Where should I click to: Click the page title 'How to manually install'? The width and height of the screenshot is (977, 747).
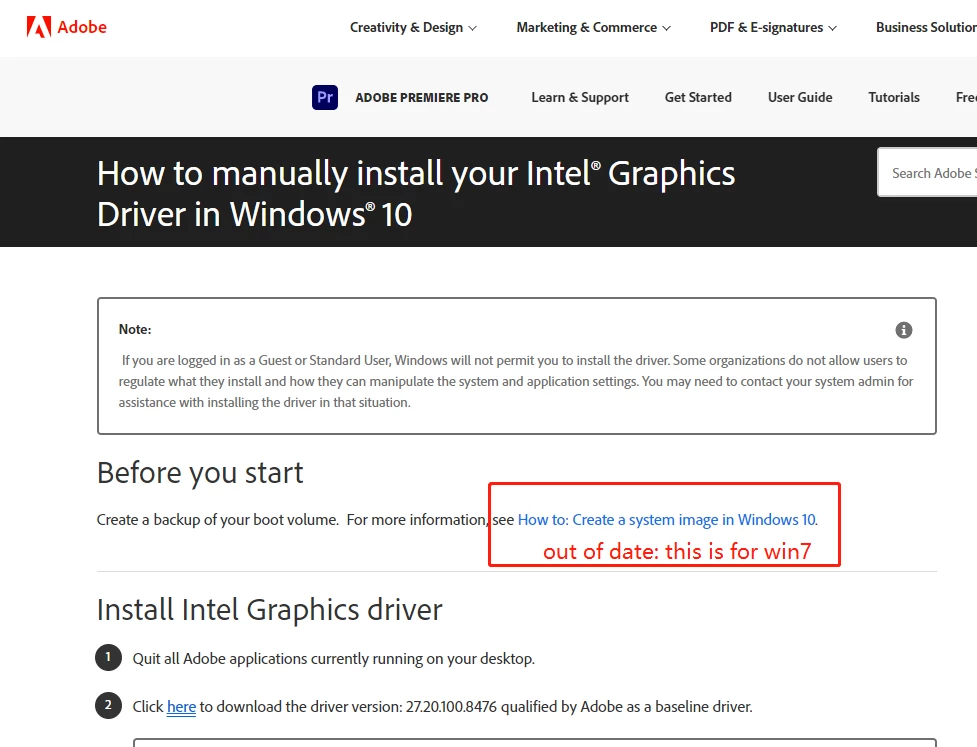(416, 194)
